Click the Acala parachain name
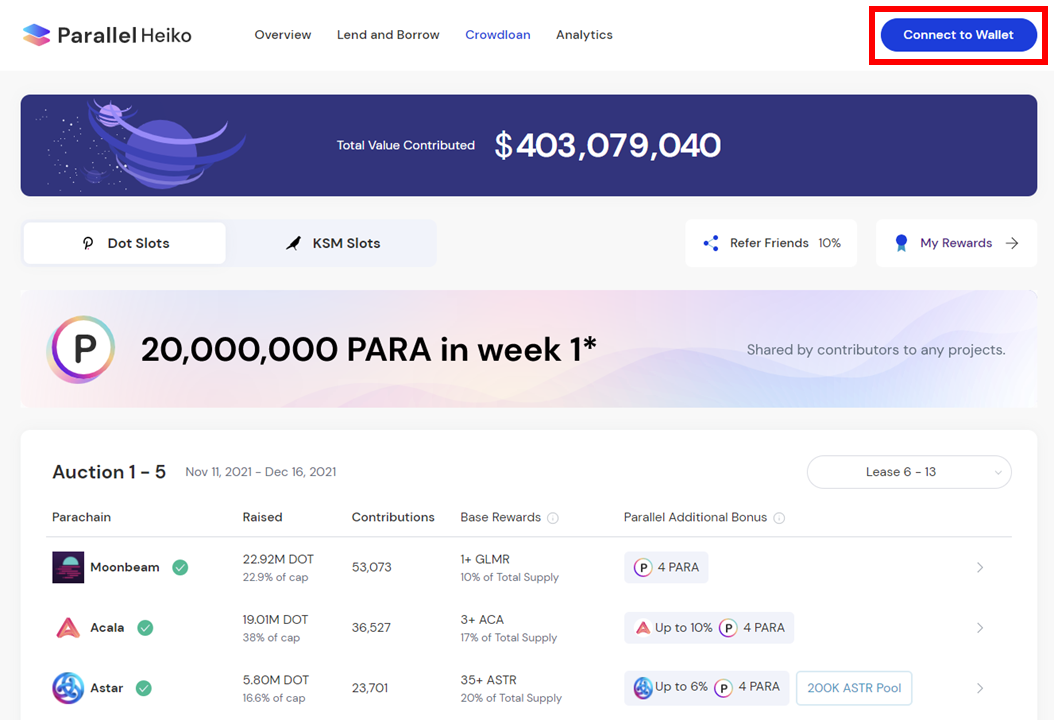The image size is (1054, 720). click(x=108, y=628)
